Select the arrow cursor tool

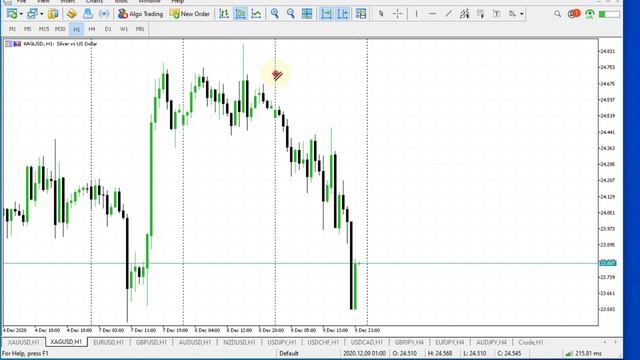coord(381,14)
